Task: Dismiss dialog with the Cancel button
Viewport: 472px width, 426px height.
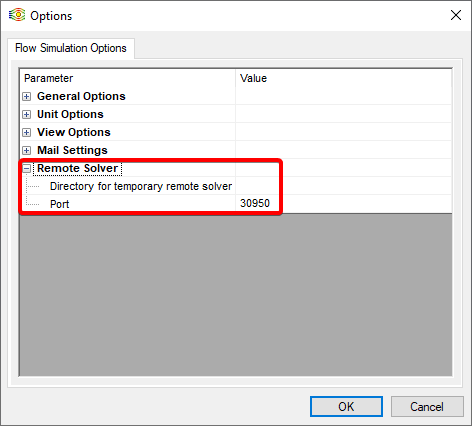Action: tap(427, 407)
